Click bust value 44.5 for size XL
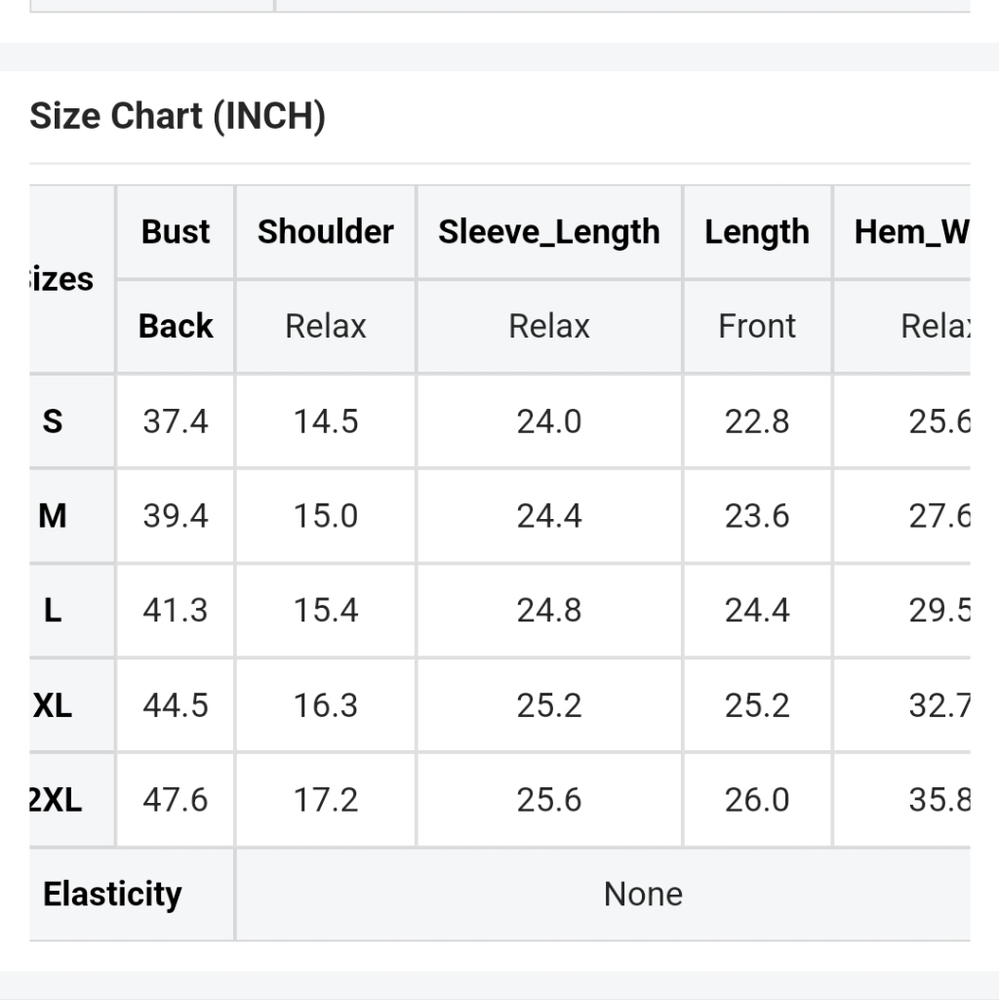Viewport: 999px width, 1000px height. click(x=175, y=705)
